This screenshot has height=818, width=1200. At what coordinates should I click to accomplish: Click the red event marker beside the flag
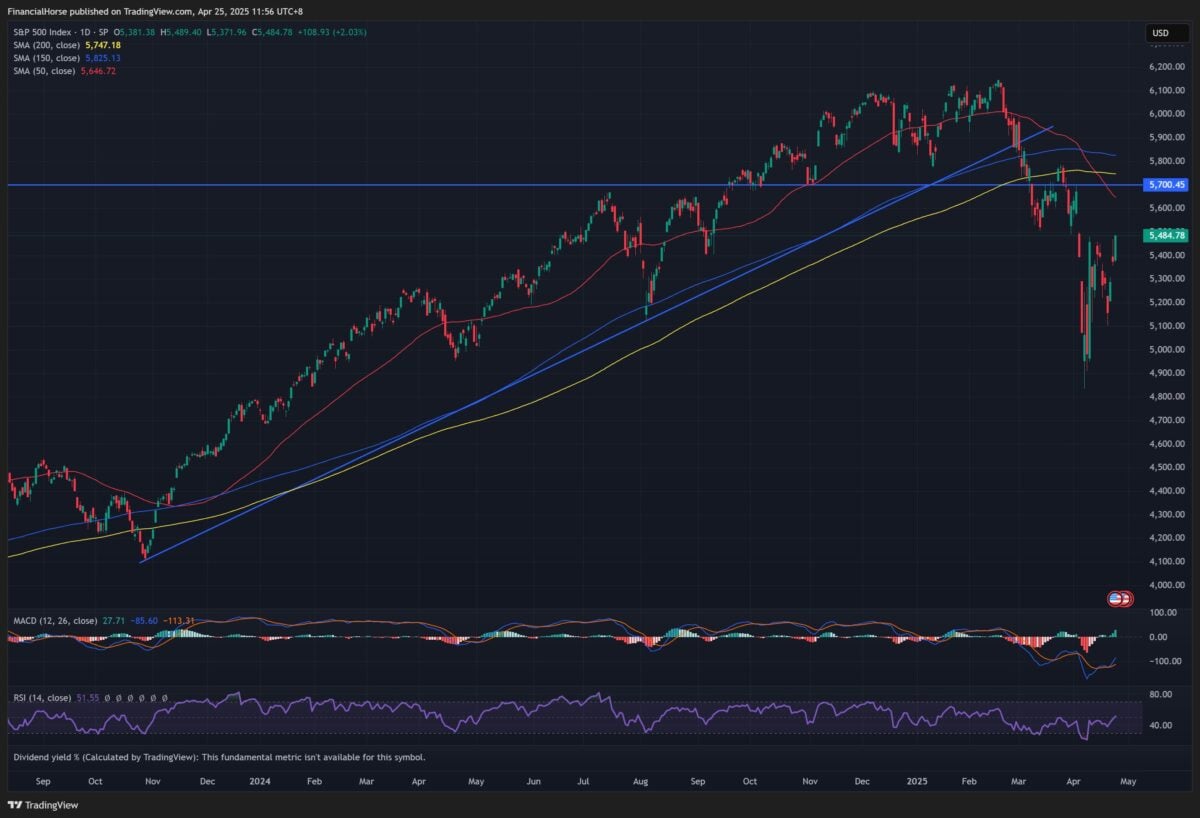pyautogui.click(x=1126, y=598)
